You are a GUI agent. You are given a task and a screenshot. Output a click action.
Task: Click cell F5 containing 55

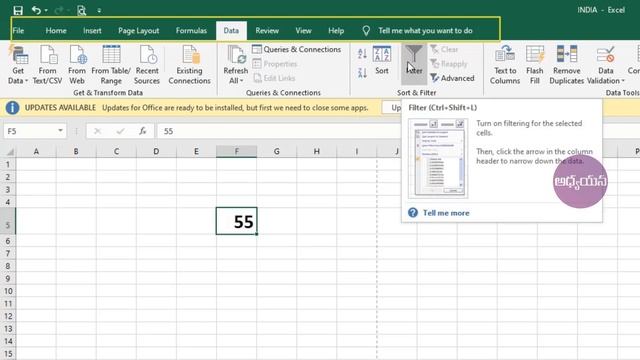(237, 221)
